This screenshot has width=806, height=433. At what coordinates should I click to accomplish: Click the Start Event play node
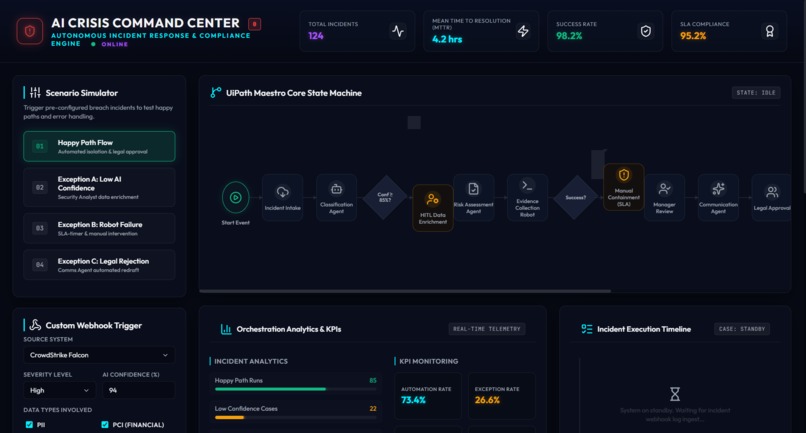click(235, 197)
